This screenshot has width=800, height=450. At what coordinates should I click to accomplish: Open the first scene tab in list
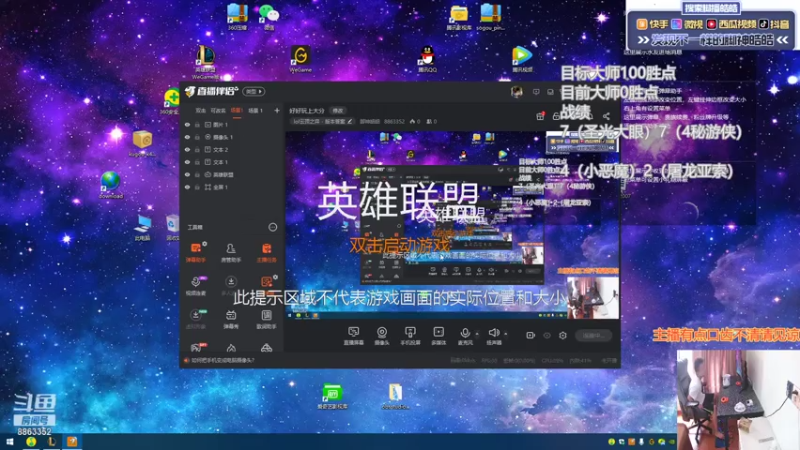coord(200,110)
